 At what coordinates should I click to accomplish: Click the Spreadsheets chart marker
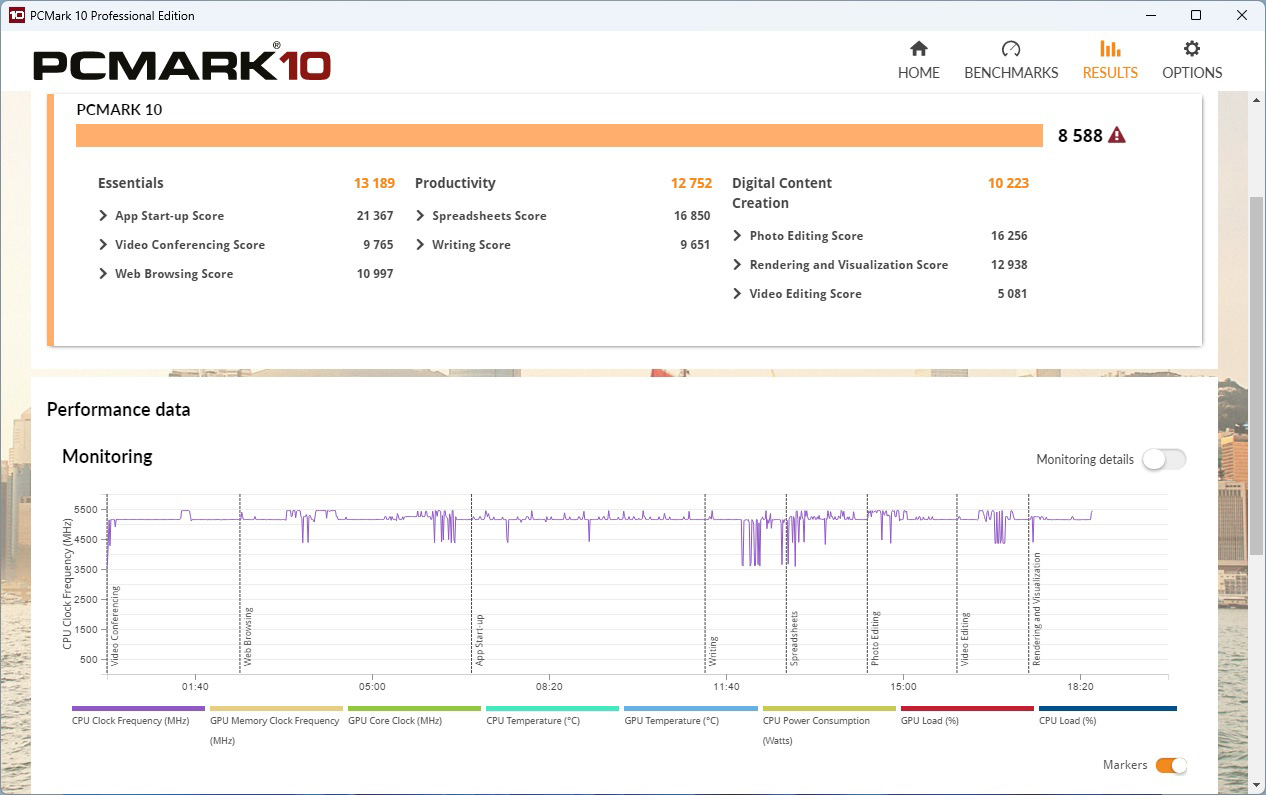(794, 638)
